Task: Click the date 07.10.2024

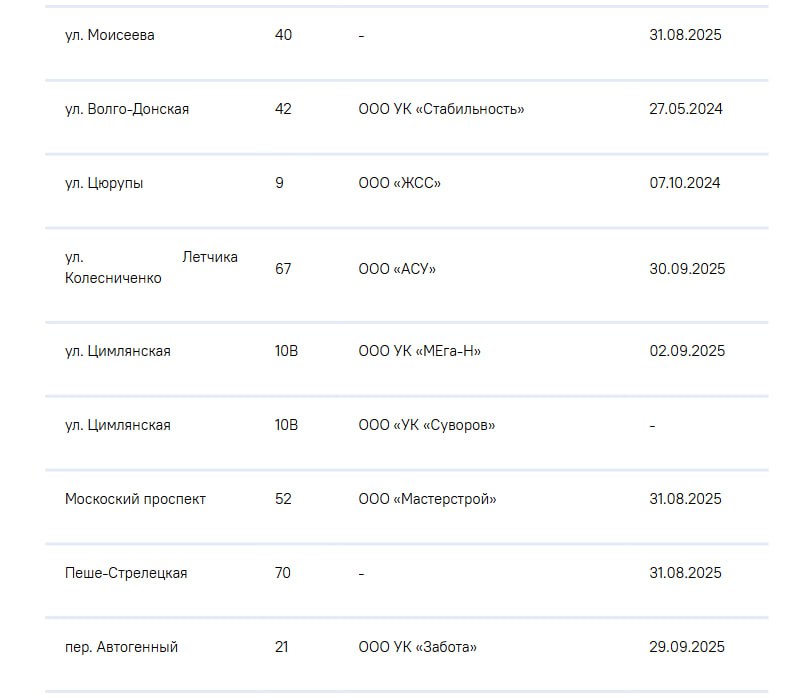Action: click(685, 183)
